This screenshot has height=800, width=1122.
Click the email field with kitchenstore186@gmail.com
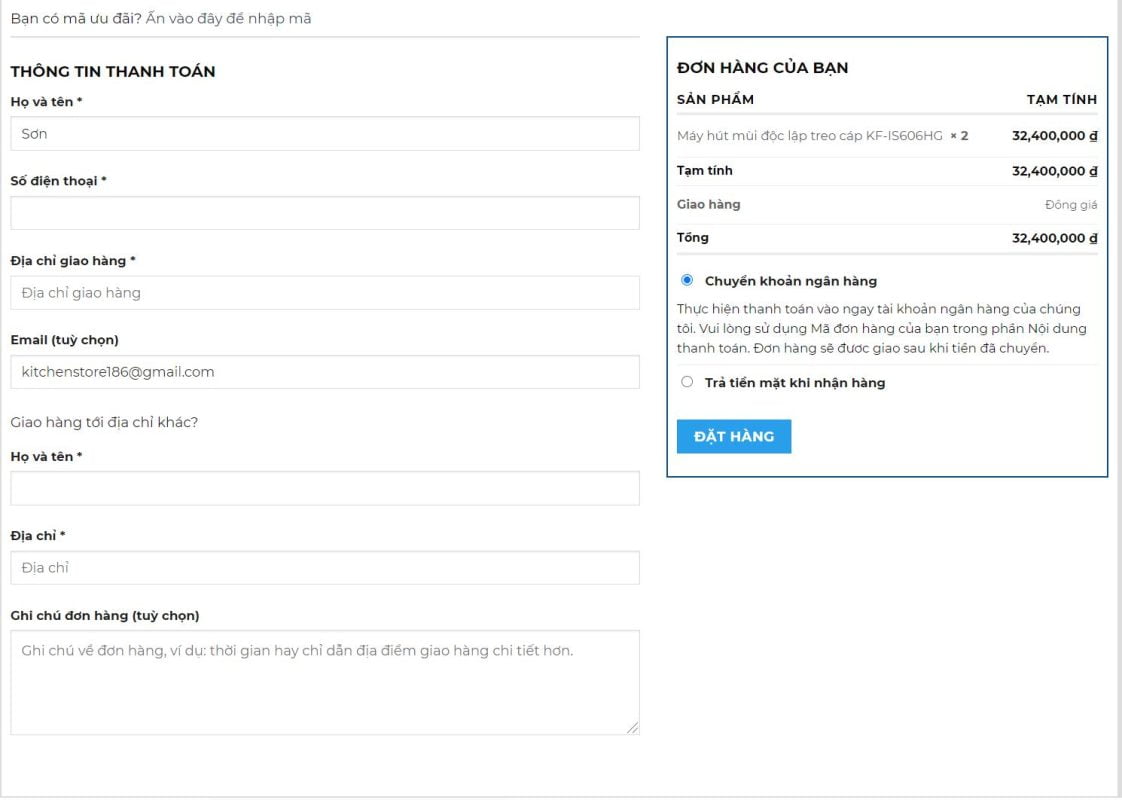[x=325, y=372]
